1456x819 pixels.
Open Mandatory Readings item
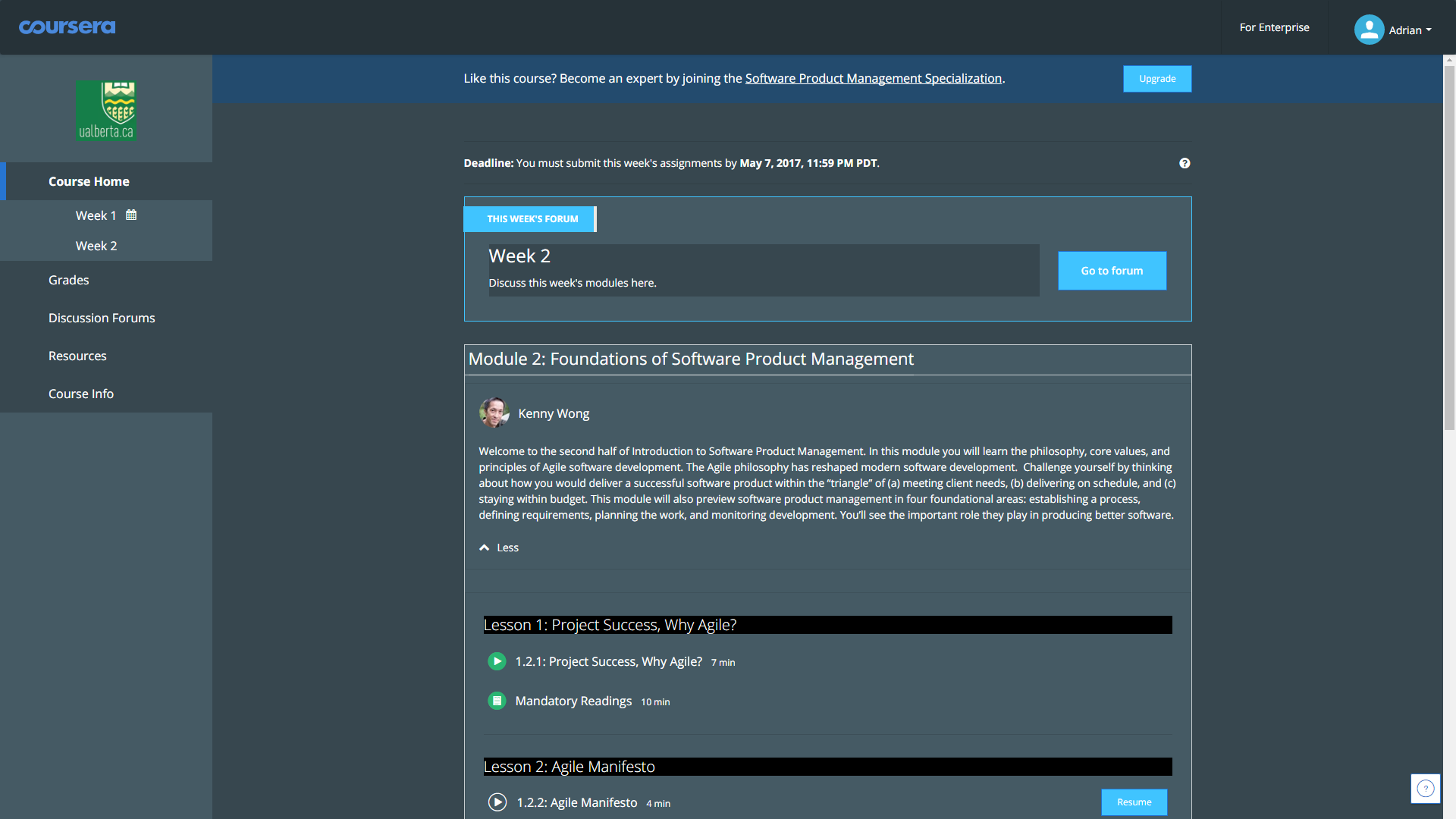point(573,701)
